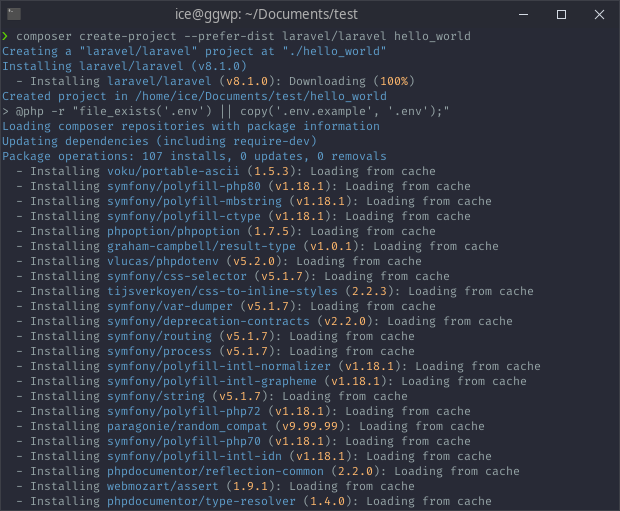Click 'Package operations: 107 installs' line
The height and width of the screenshot is (511, 620).
coord(194,156)
